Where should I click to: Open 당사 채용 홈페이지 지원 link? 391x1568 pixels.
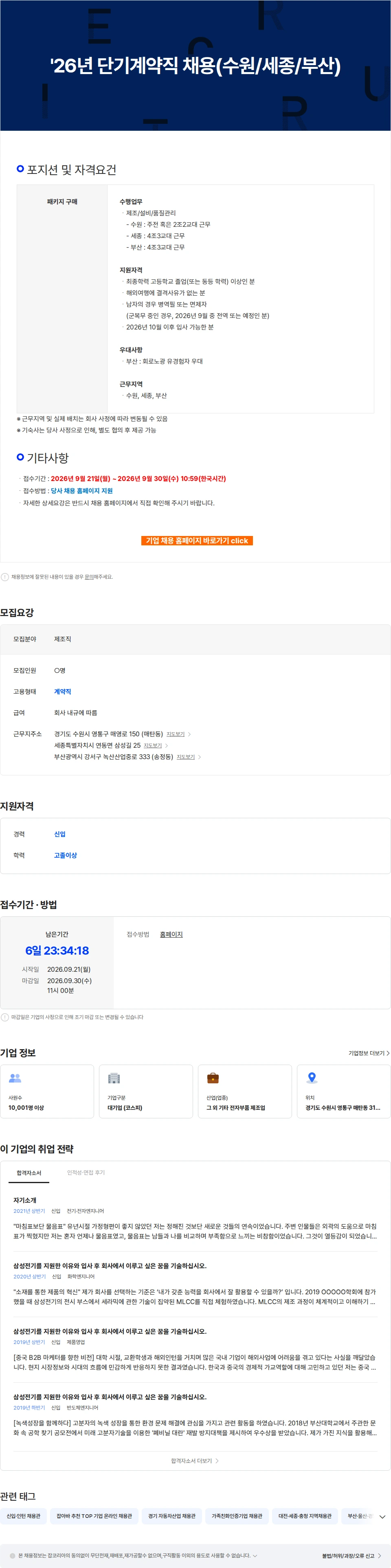click(x=81, y=491)
